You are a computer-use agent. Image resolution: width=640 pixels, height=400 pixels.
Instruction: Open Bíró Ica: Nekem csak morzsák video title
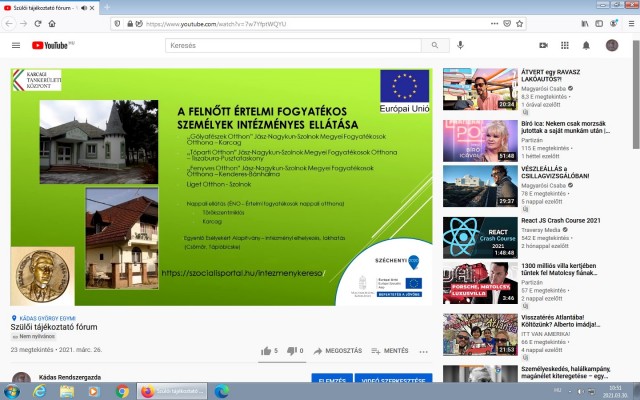pos(565,127)
